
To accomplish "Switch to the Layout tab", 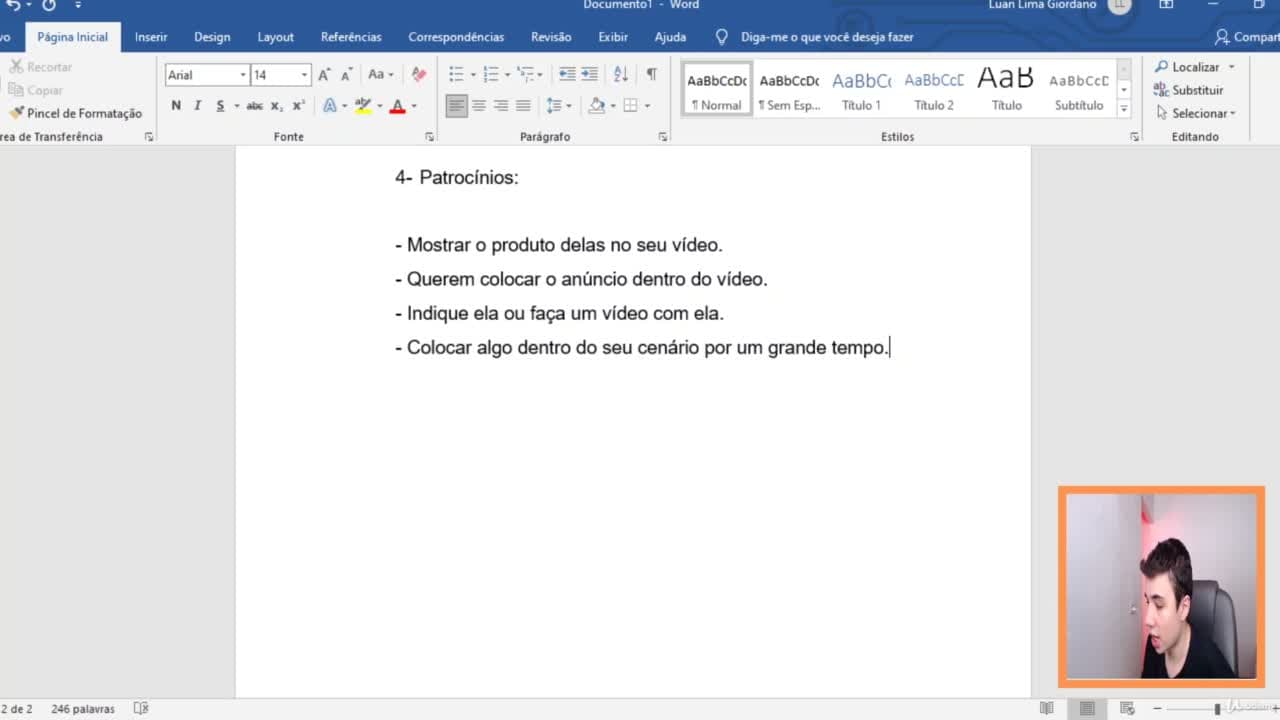I will [x=275, y=37].
